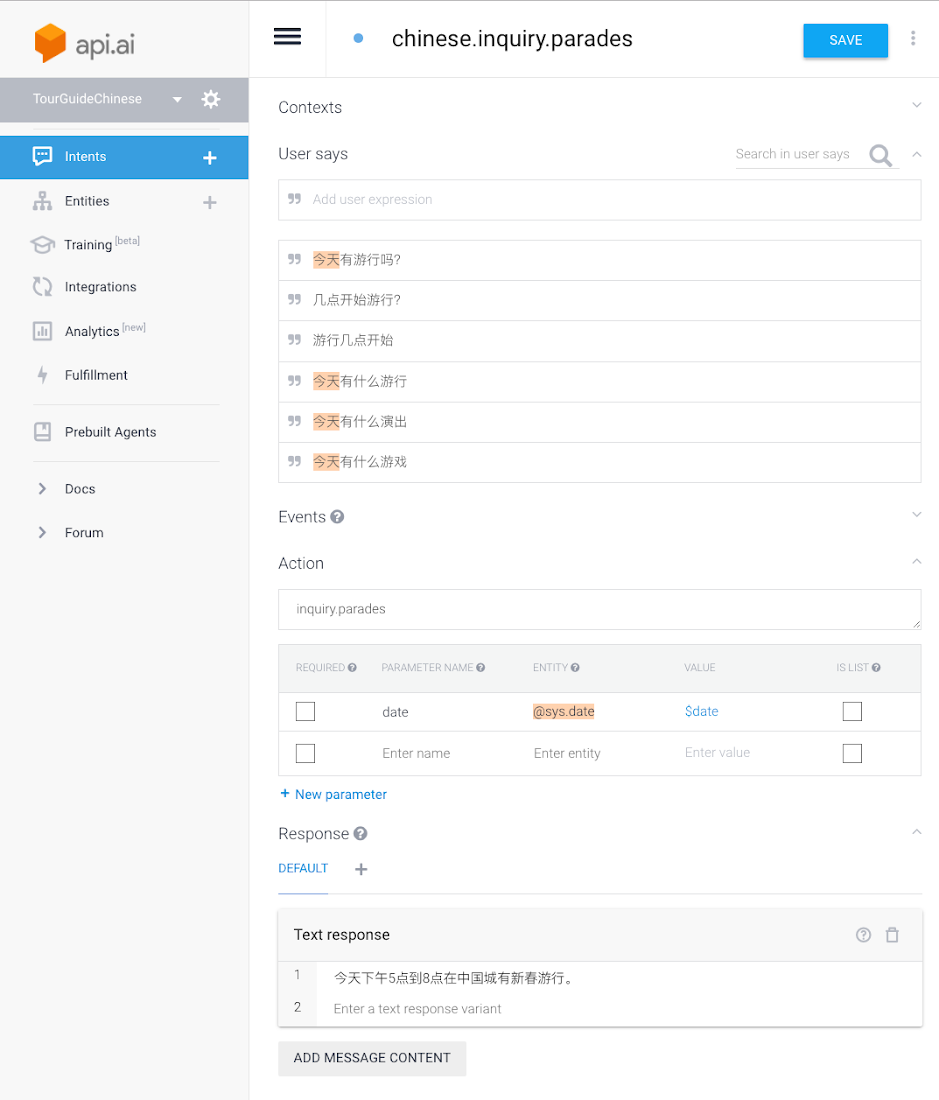Open the Training beta section
The height and width of the screenshot is (1100, 939).
coord(89,244)
